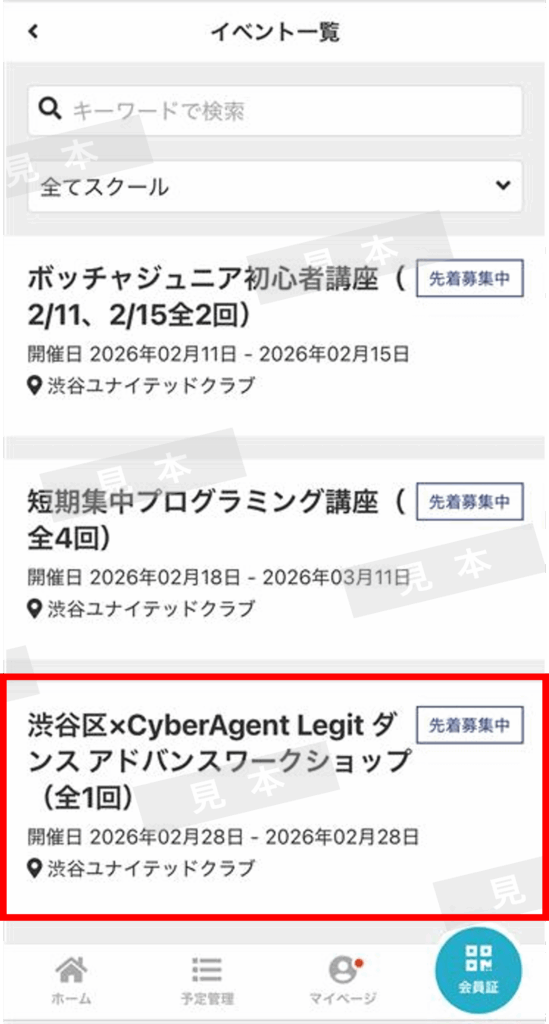Switch to マイページ tab label
549x1024 pixels.
click(343, 999)
